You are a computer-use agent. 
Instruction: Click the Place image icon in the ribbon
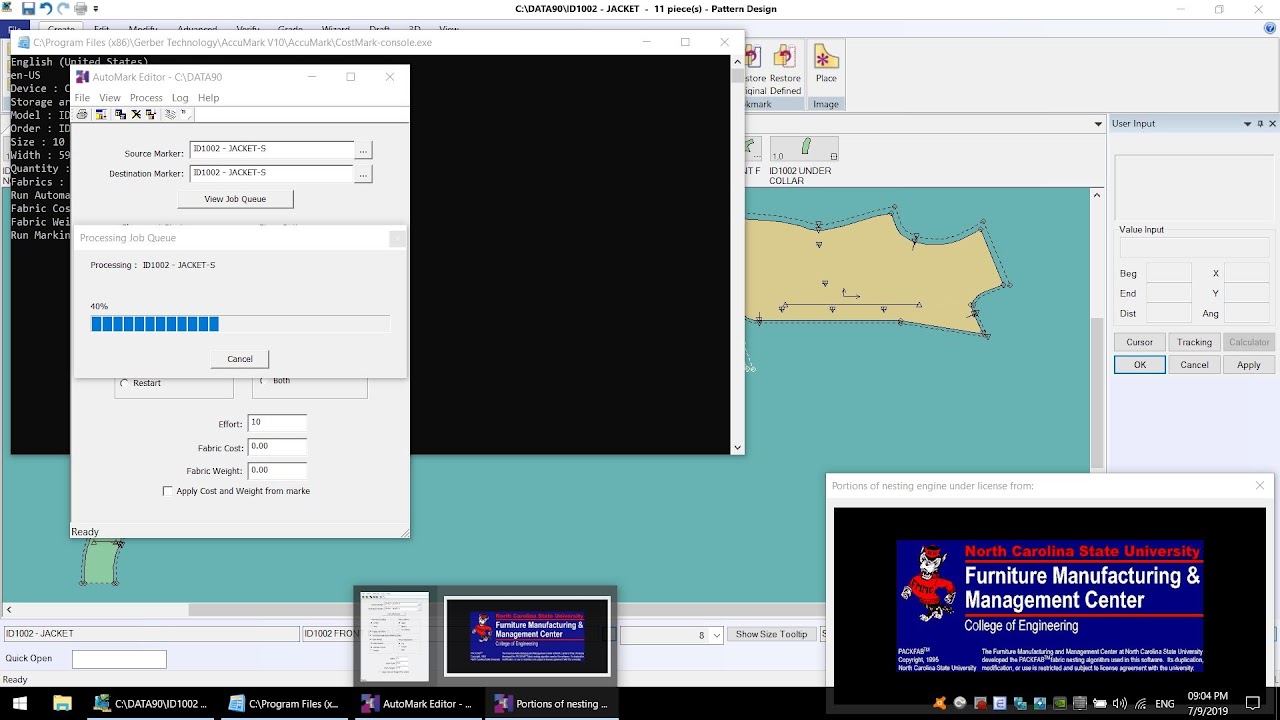coord(826,62)
